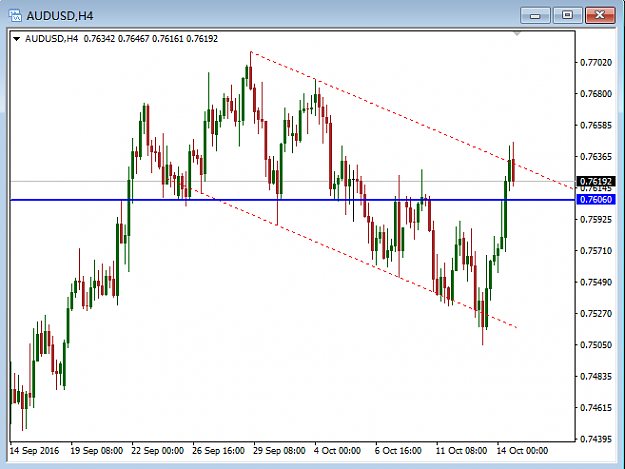Click the 0.74835 price scale value

pyautogui.click(x=596, y=376)
